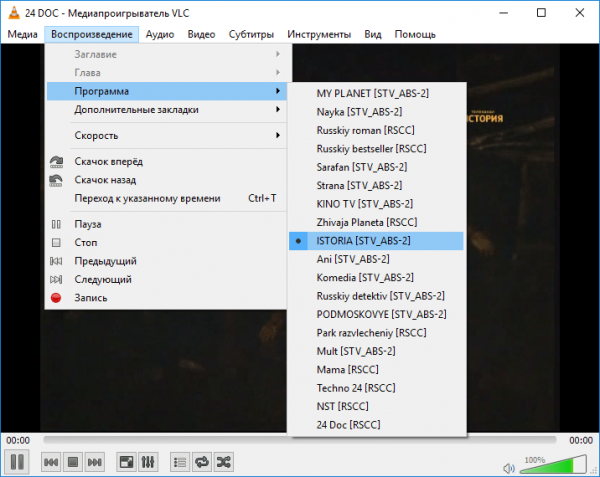Pause playback with the bottom pause button
The image size is (600, 477).
pyautogui.click(x=17, y=462)
